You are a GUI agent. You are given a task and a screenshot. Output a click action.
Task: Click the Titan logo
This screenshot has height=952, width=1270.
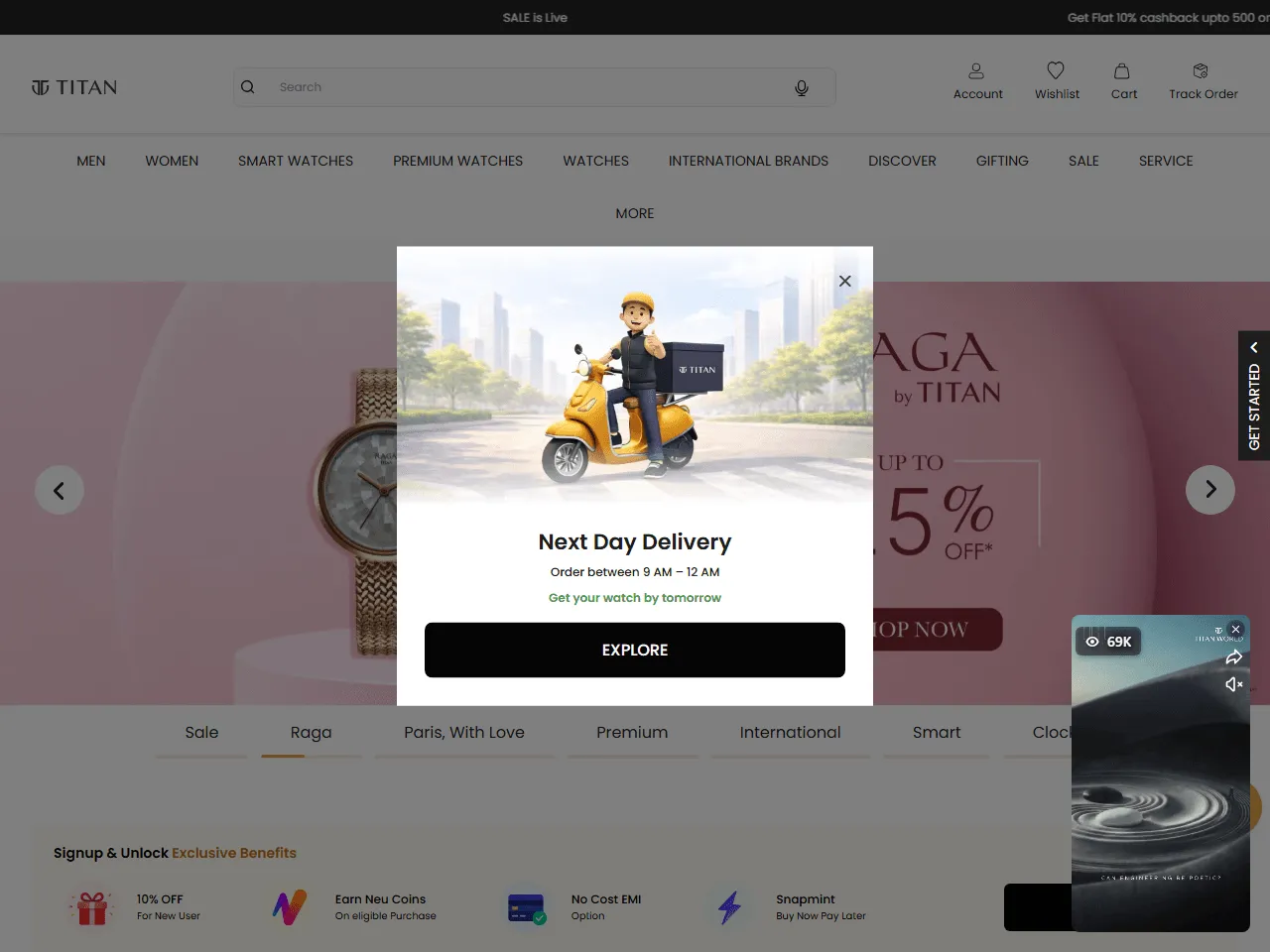pyautogui.click(x=74, y=87)
